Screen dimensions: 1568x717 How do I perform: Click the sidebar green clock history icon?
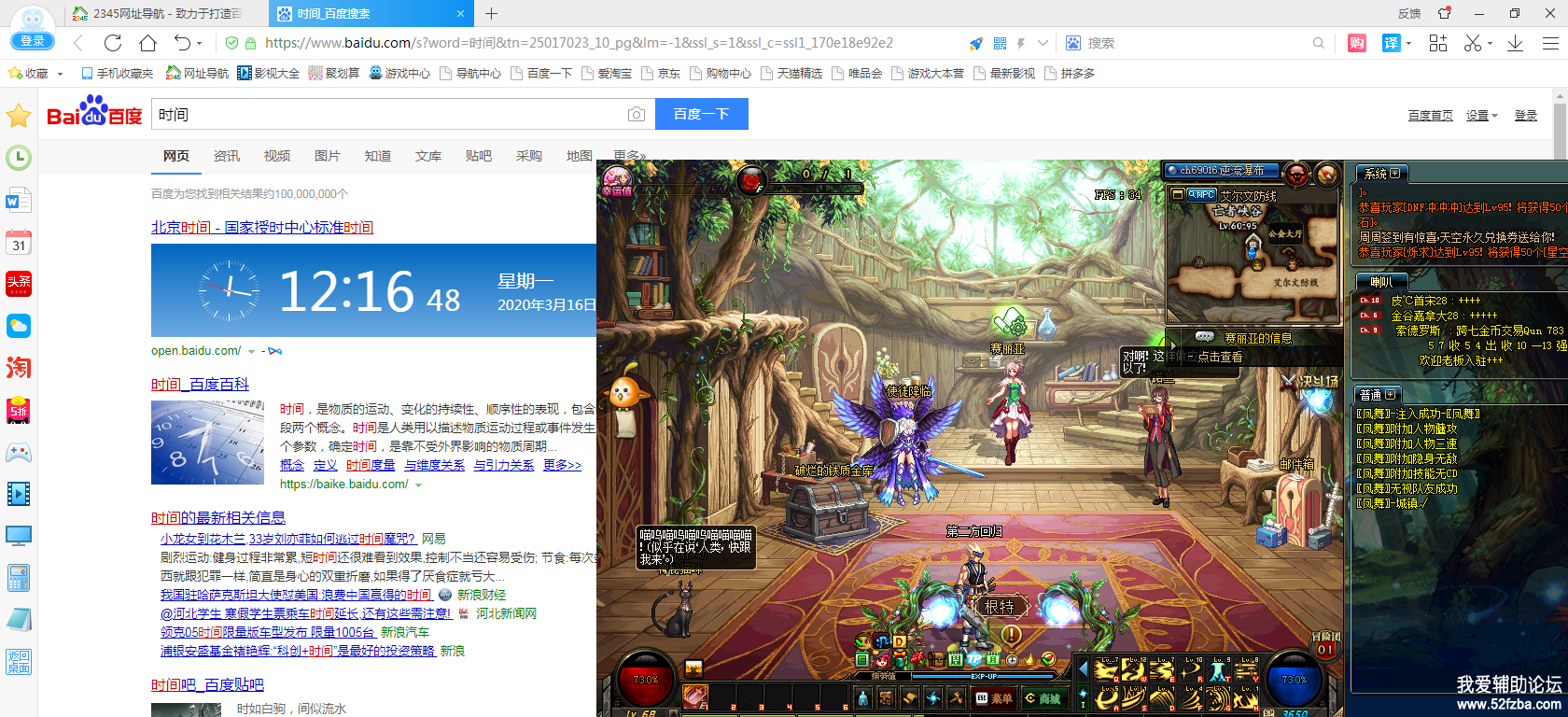19,158
